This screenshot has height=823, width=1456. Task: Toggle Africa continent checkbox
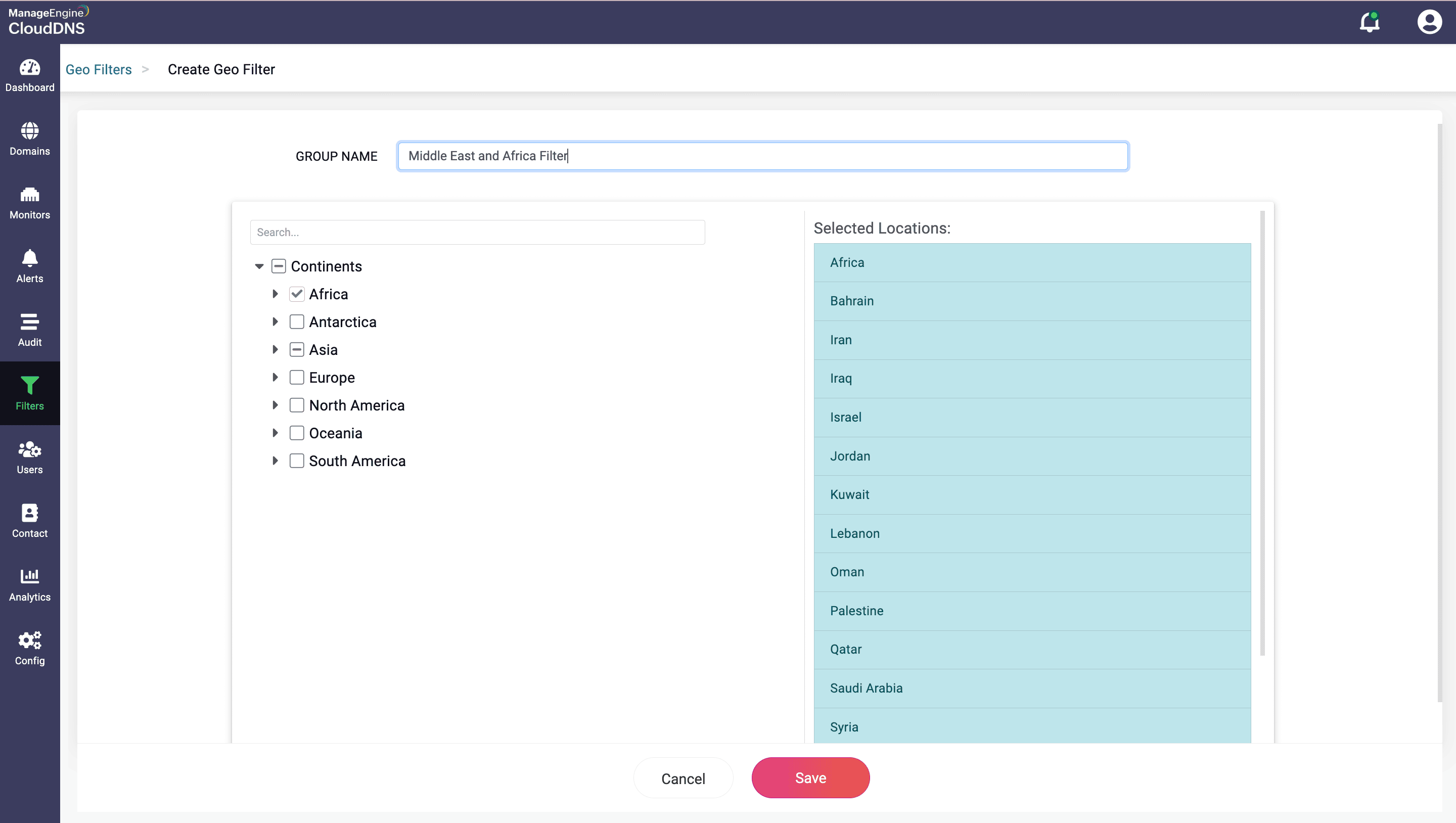[x=296, y=294]
